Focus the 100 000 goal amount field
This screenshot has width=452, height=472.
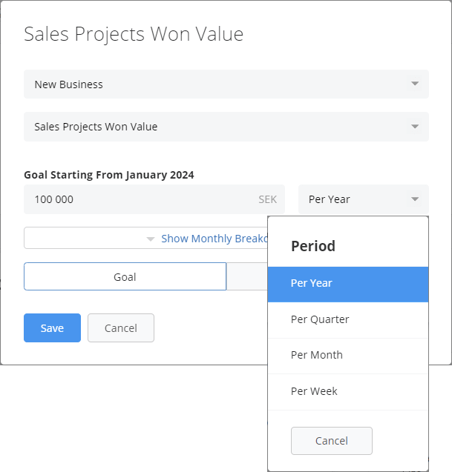click(154, 199)
